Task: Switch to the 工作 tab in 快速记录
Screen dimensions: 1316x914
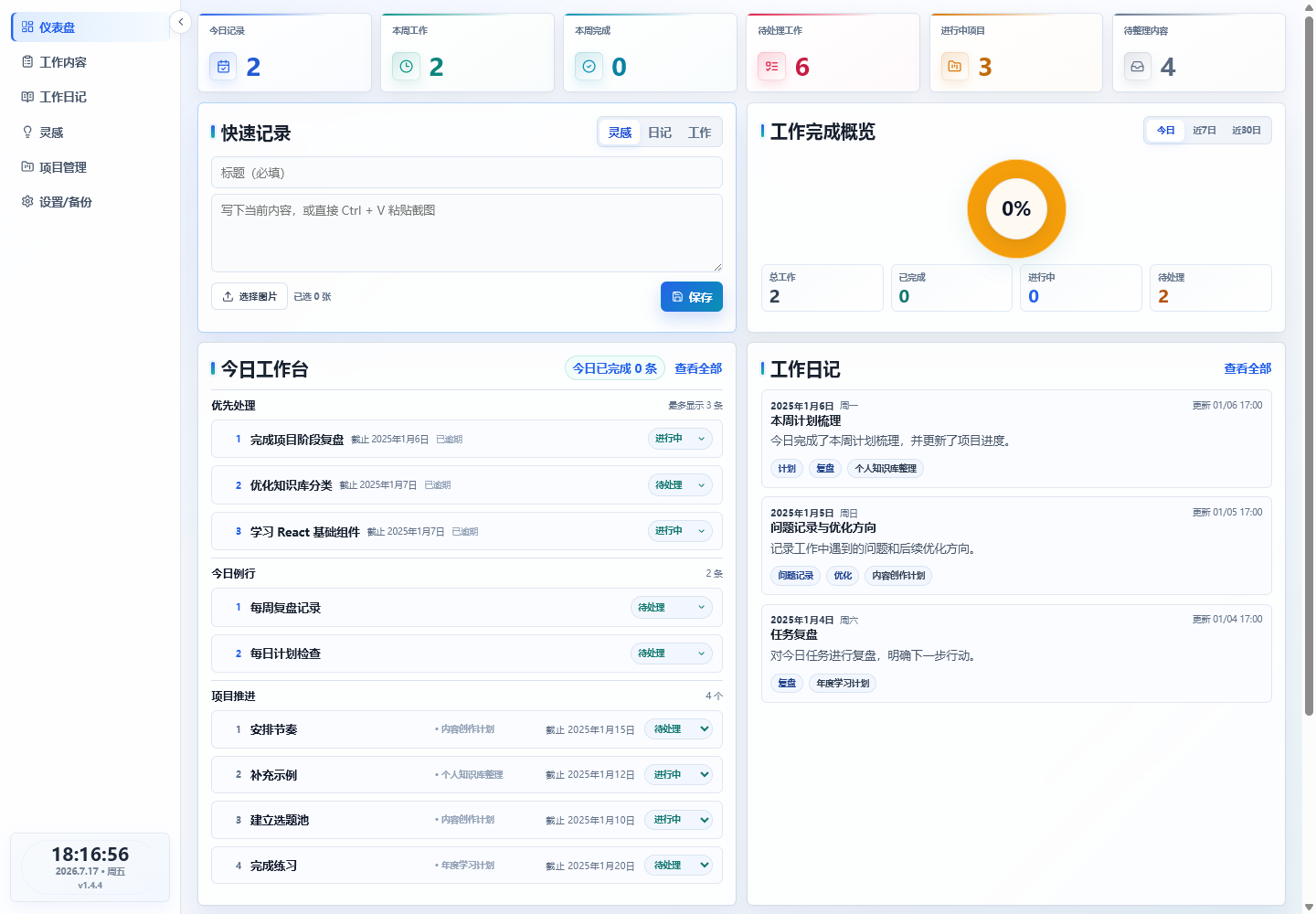Action: click(700, 133)
